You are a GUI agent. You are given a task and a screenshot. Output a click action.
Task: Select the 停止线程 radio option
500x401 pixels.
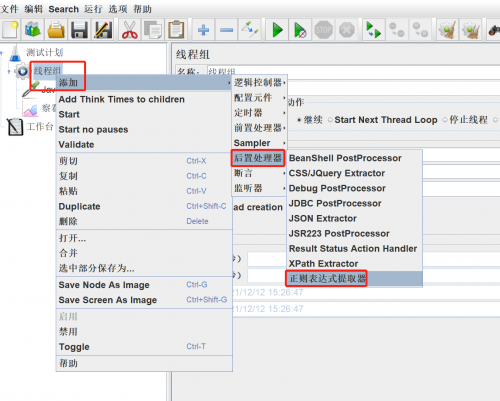click(x=465, y=120)
